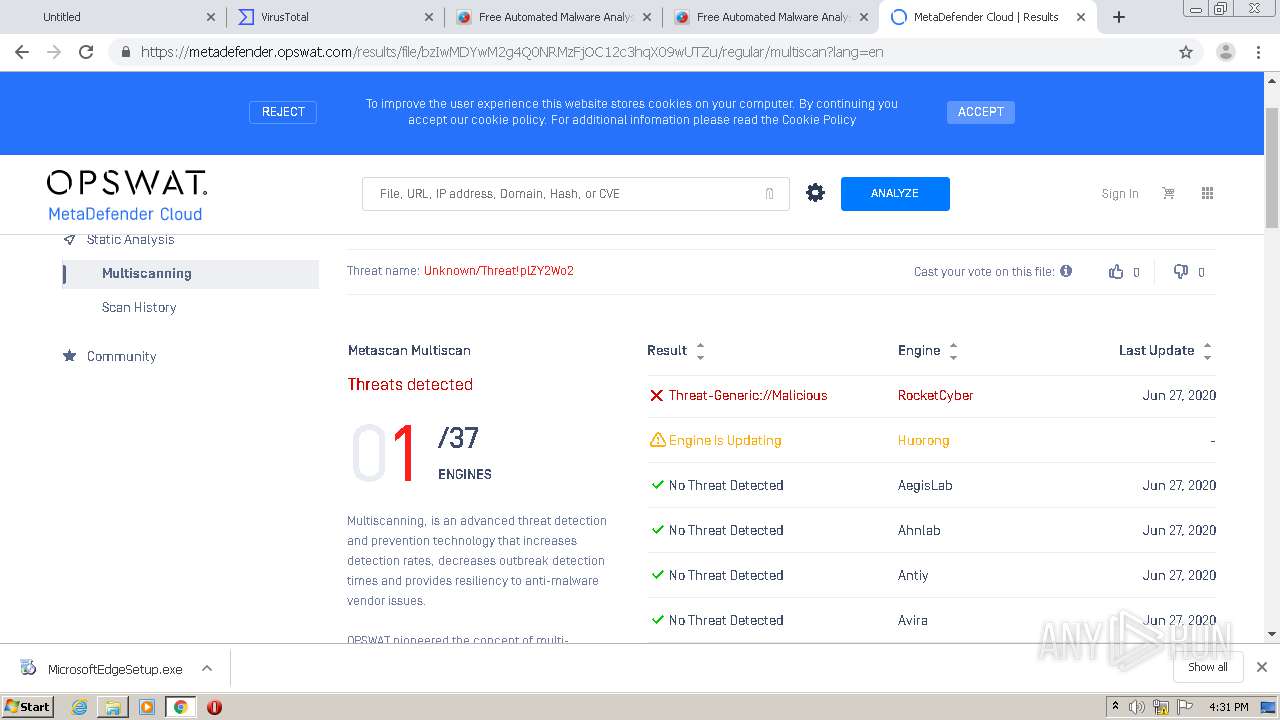Viewport: 1280px width, 720px height.
Task: Click the taskbar clock showing 4:31 PM
Action: (1228, 707)
